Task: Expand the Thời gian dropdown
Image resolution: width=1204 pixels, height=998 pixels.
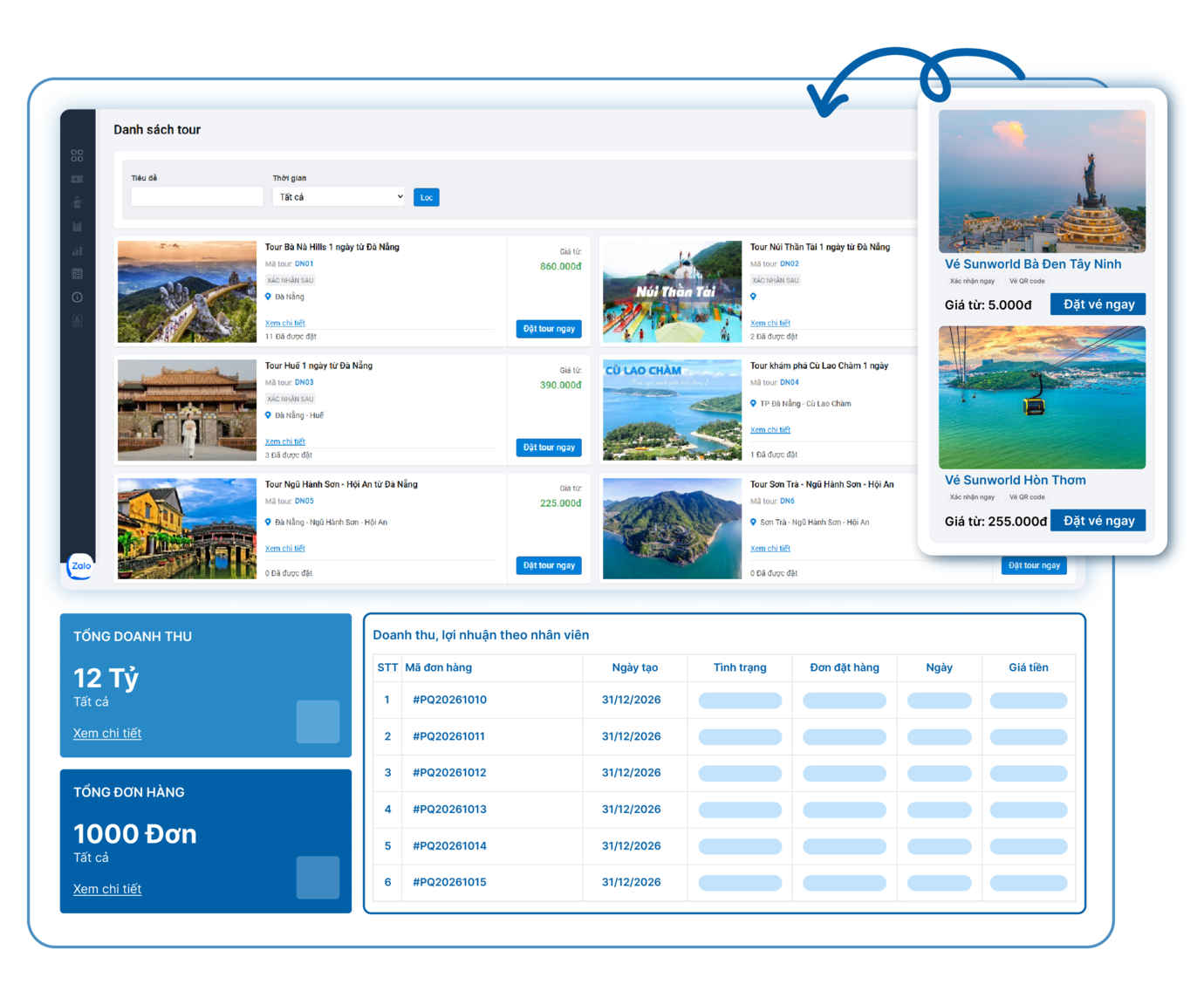Action: click(339, 197)
